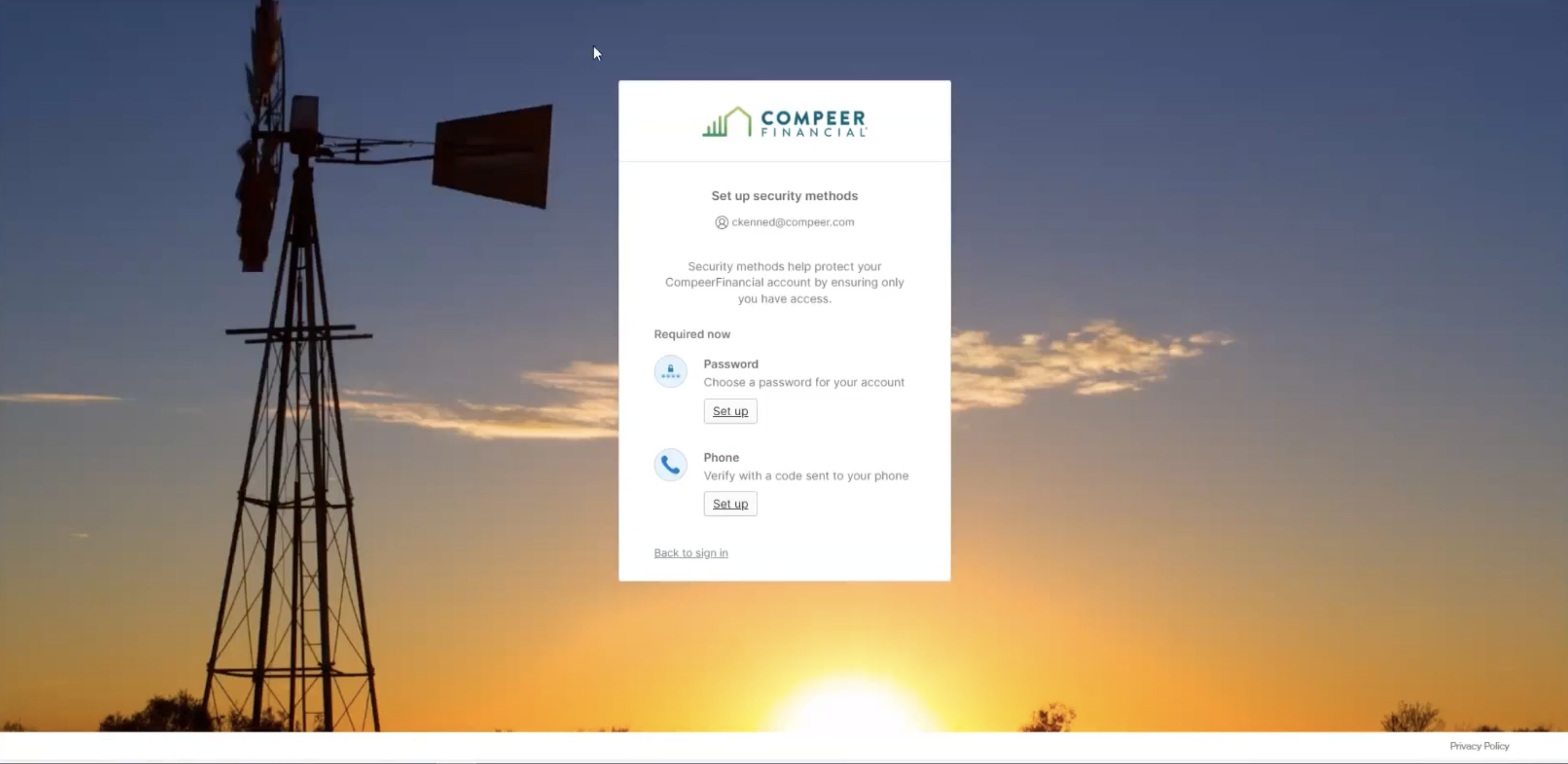This screenshot has width=1568, height=764.
Task: Click the ckenned@compeer.com email address
Action: (792, 222)
